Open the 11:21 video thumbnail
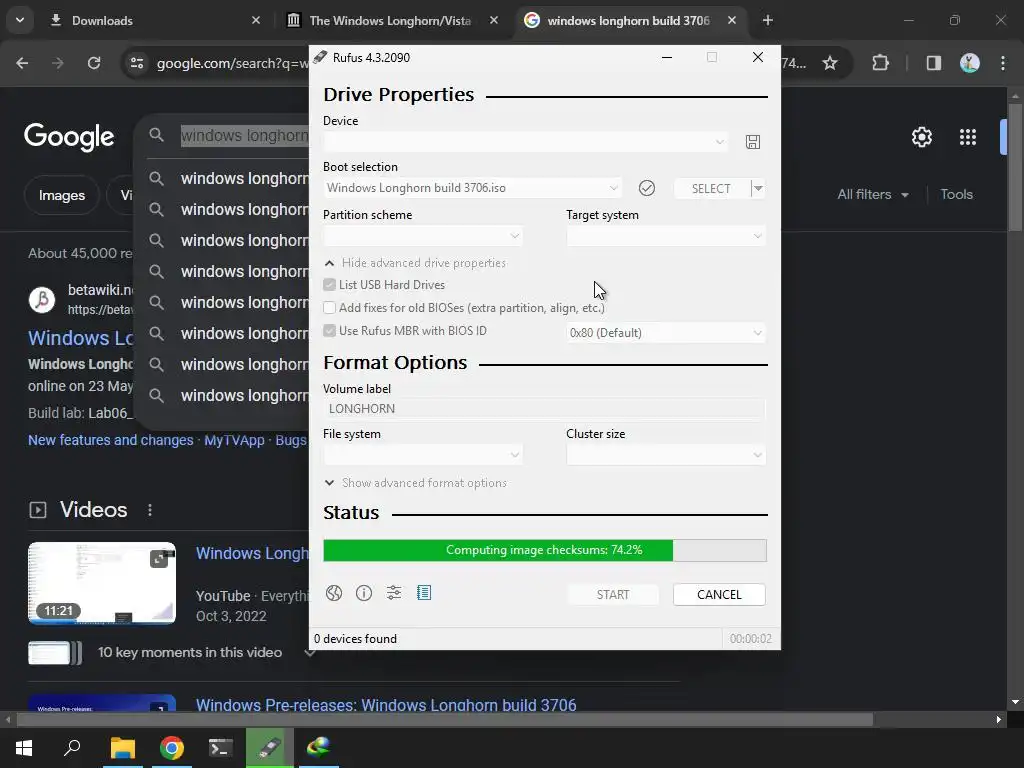 [102, 583]
